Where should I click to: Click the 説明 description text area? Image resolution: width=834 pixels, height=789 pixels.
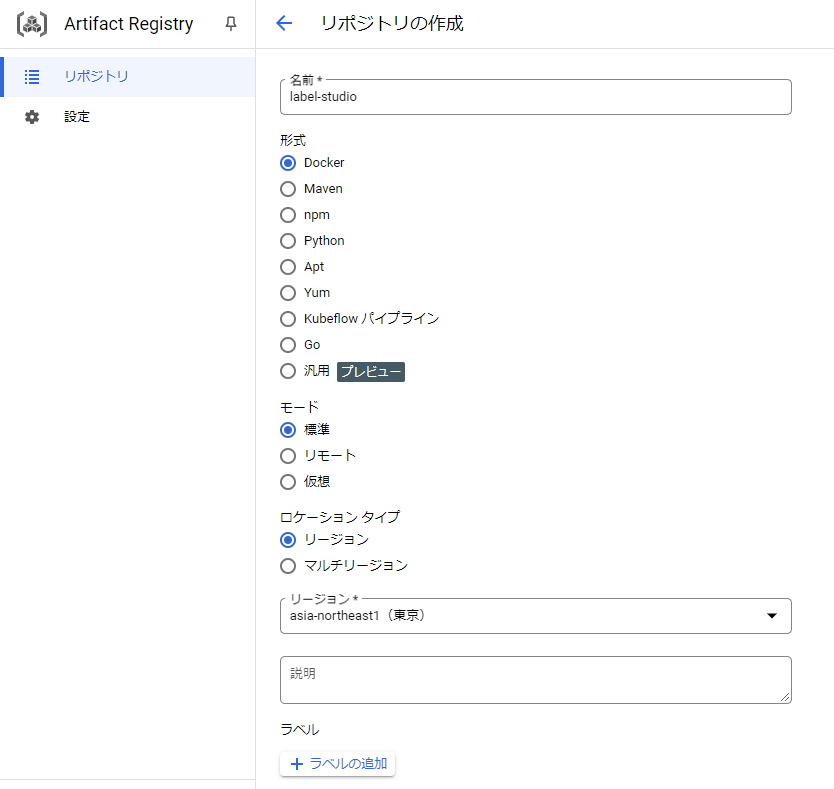pos(536,680)
